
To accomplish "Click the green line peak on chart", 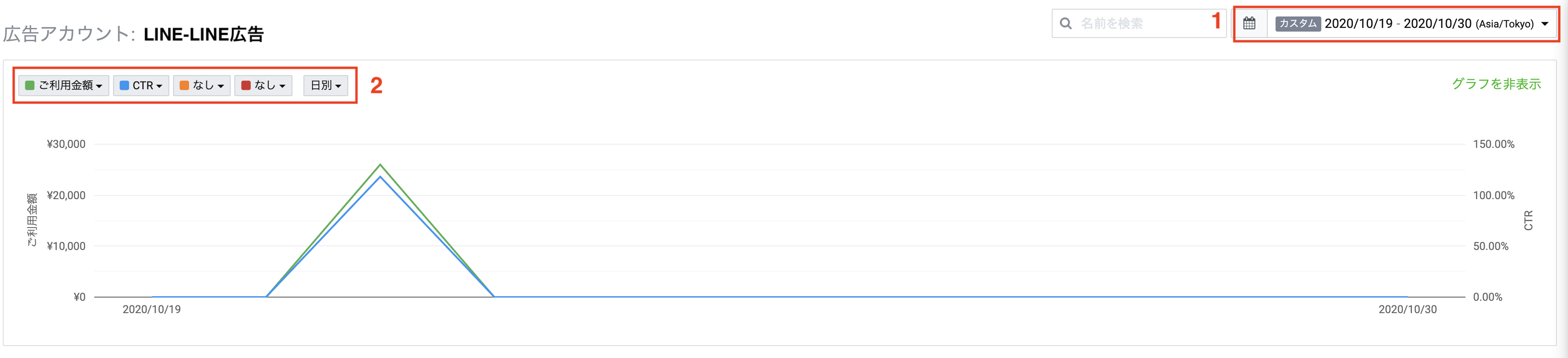I will pos(380,164).
